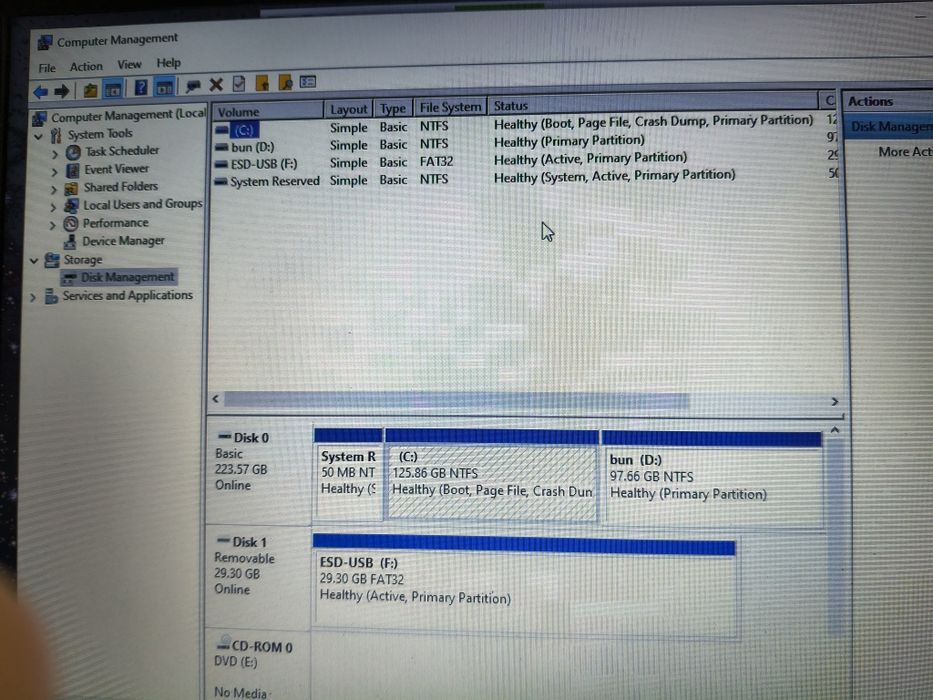Viewport: 933px width, 700px height.
Task: Click the FAT32 file system cell
Action: point(436,161)
